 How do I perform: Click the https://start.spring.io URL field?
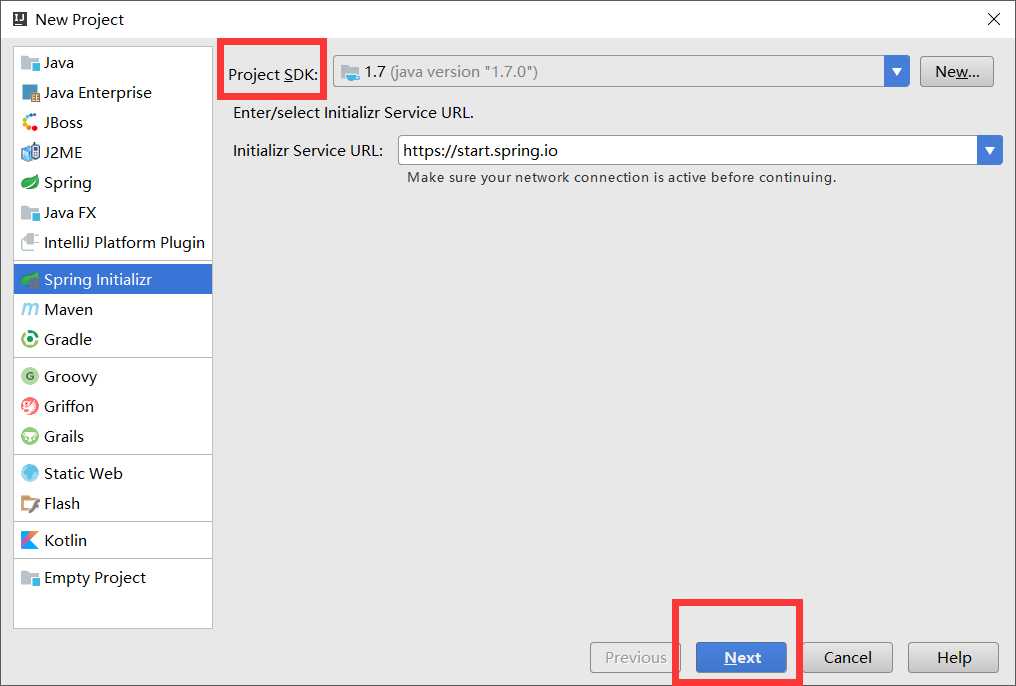[687, 150]
